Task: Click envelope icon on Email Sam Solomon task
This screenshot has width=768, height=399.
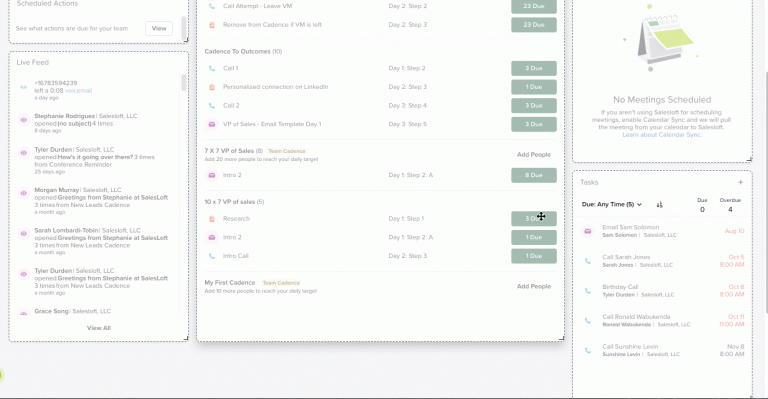Action: 588,231
